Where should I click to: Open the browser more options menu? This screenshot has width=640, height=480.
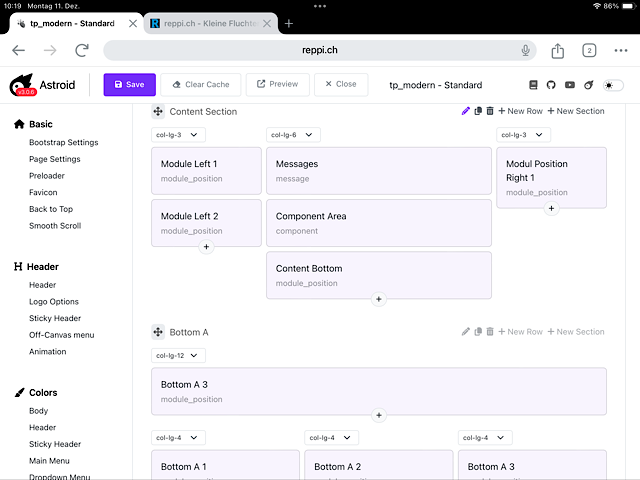(x=621, y=51)
